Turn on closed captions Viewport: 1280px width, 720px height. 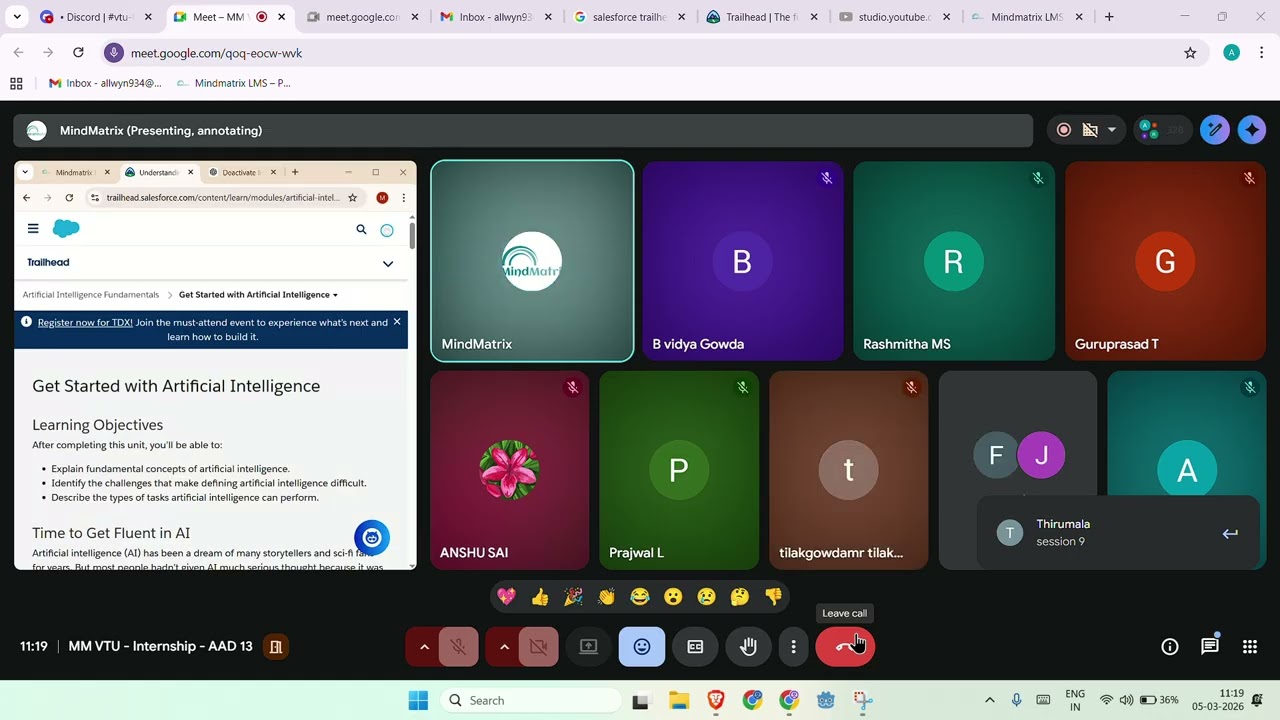[695, 647]
